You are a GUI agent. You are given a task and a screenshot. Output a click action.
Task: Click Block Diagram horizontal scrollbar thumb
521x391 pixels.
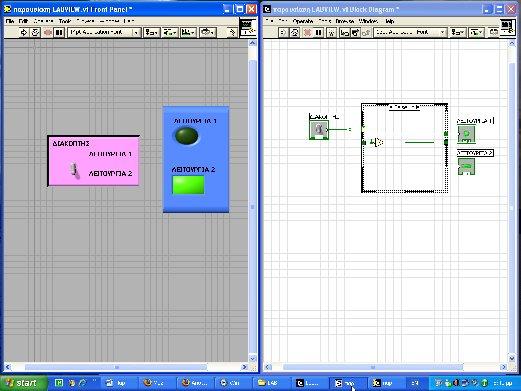coord(373,367)
